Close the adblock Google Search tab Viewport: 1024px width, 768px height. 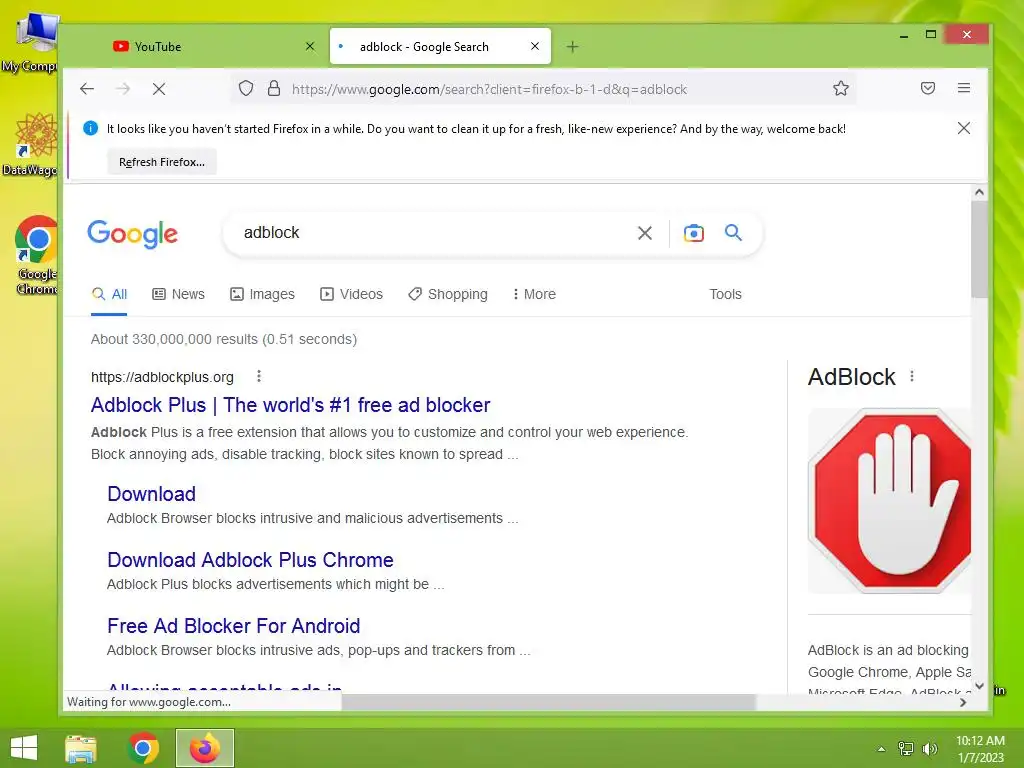click(x=535, y=46)
